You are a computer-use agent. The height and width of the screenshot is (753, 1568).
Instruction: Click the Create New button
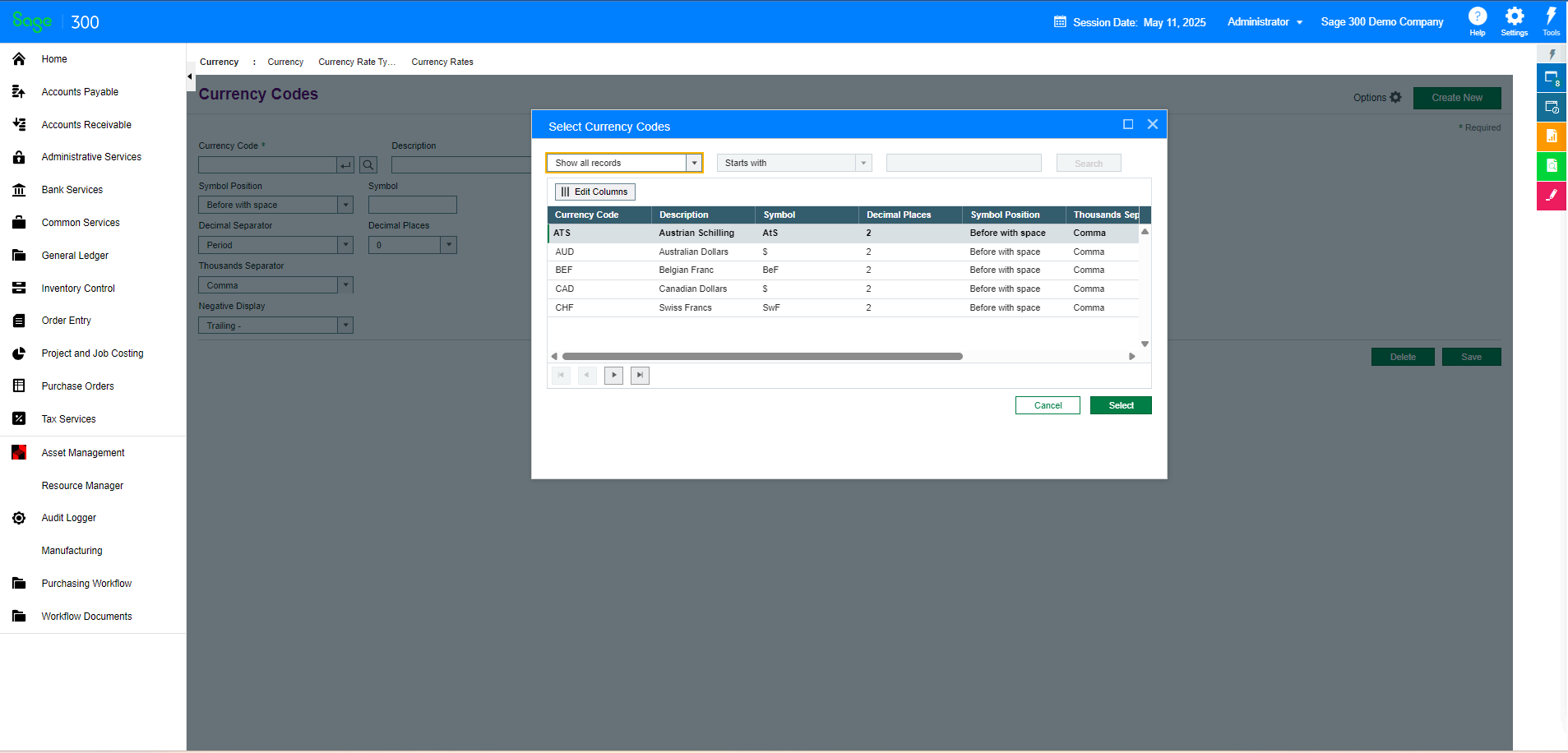coord(1457,98)
